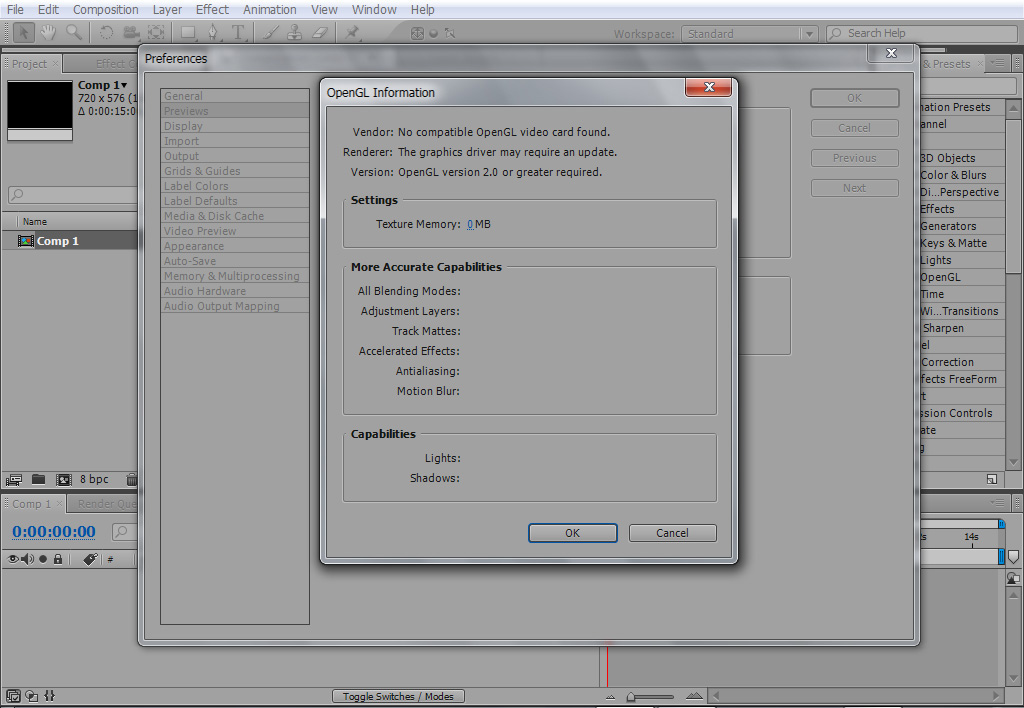Click the Texture Memory 0 value
The image size is (1024, 708).
(x=470, y=224)
